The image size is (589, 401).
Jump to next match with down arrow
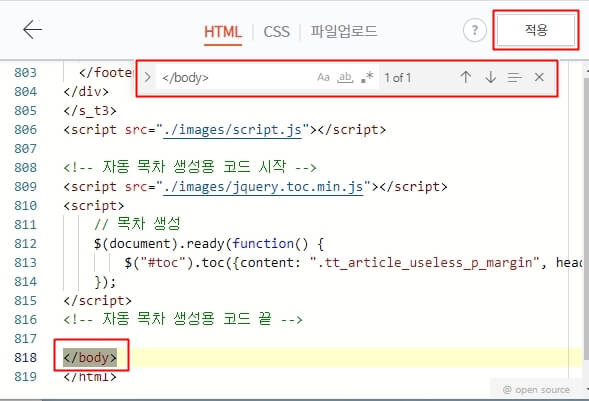[490, 77]
